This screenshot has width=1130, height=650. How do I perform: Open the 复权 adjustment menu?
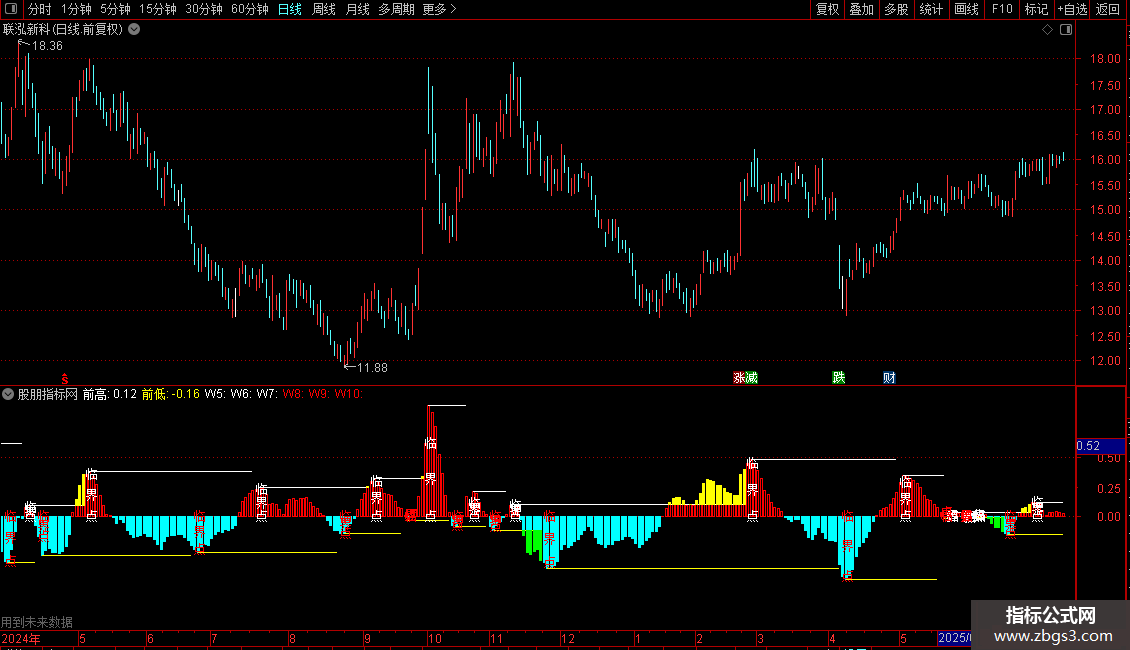coord(827,9)
